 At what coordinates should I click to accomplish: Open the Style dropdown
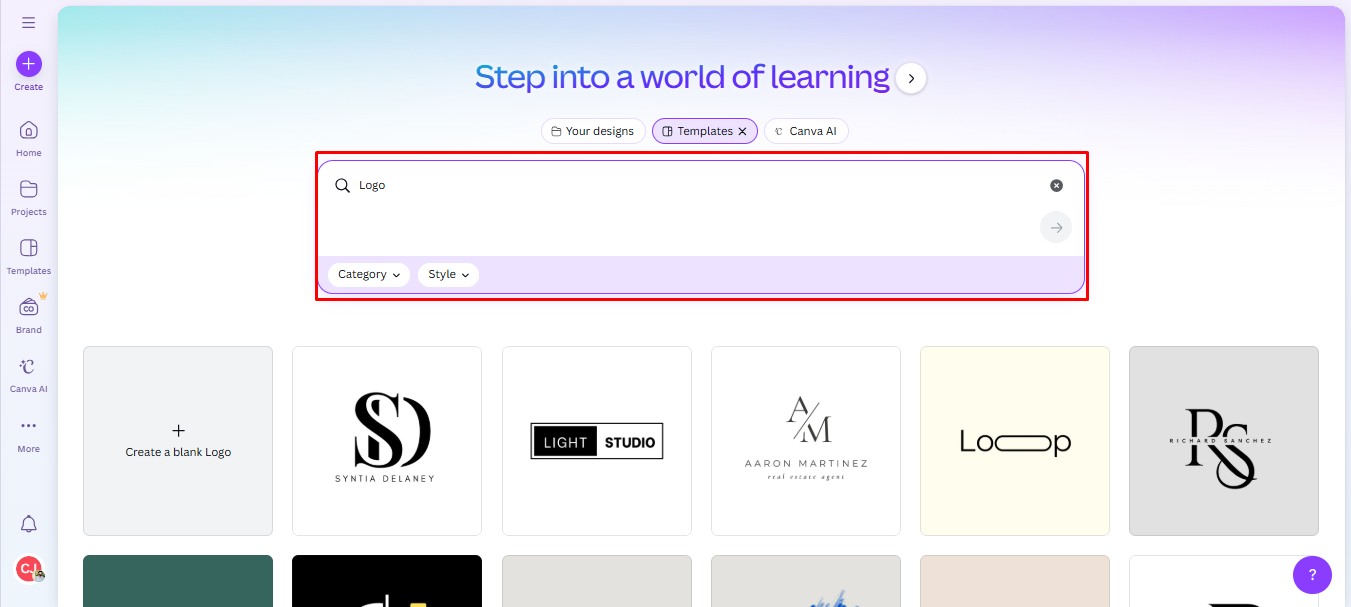[448, 274]
